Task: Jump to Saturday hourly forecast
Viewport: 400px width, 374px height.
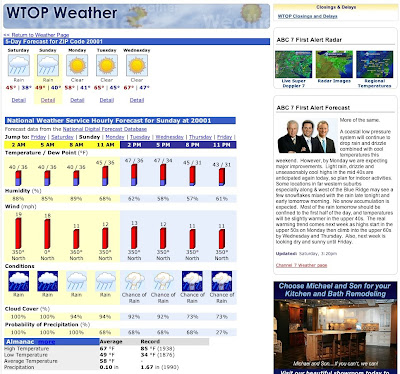Action: point(62,137)
